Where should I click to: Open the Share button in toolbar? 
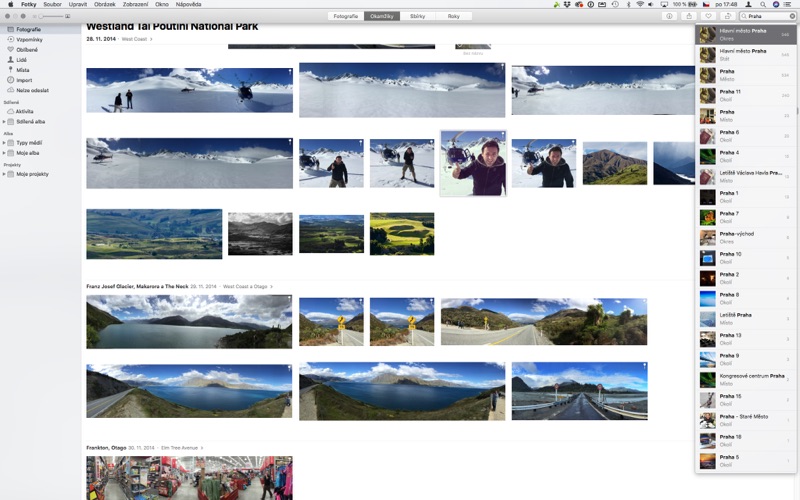point(687,16)
